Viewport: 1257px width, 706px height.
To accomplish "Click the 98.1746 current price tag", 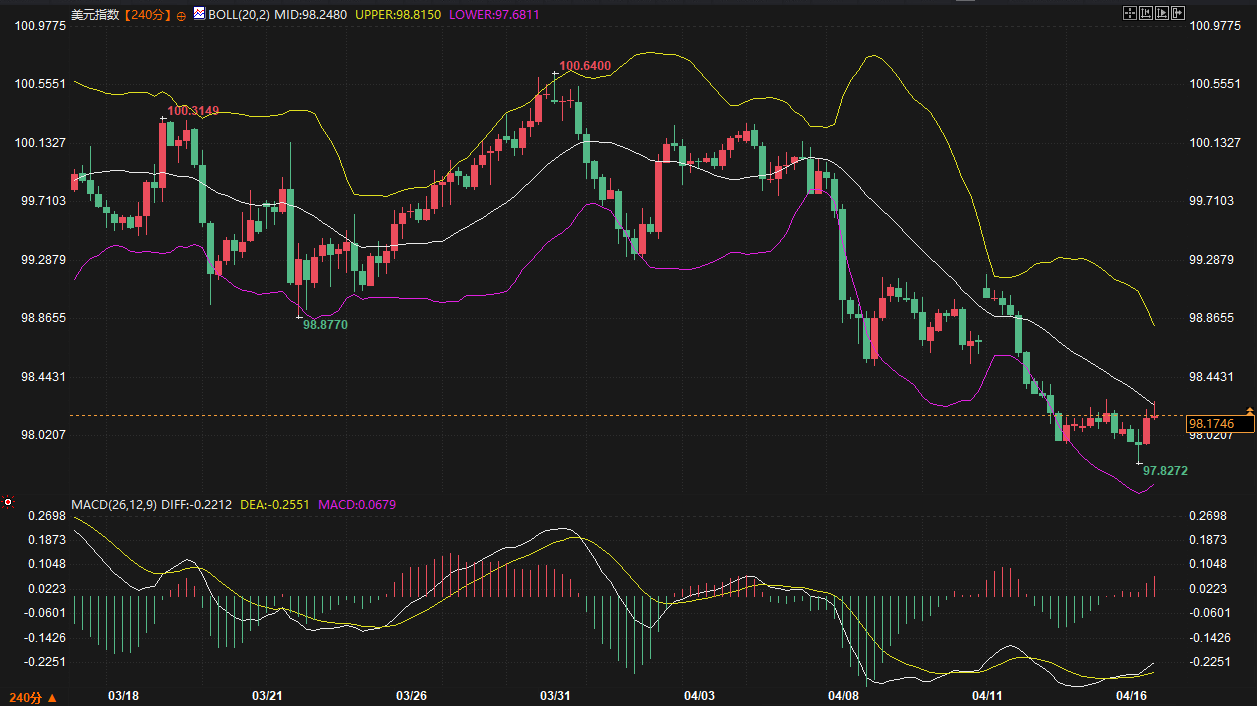I will (1210, 424).
